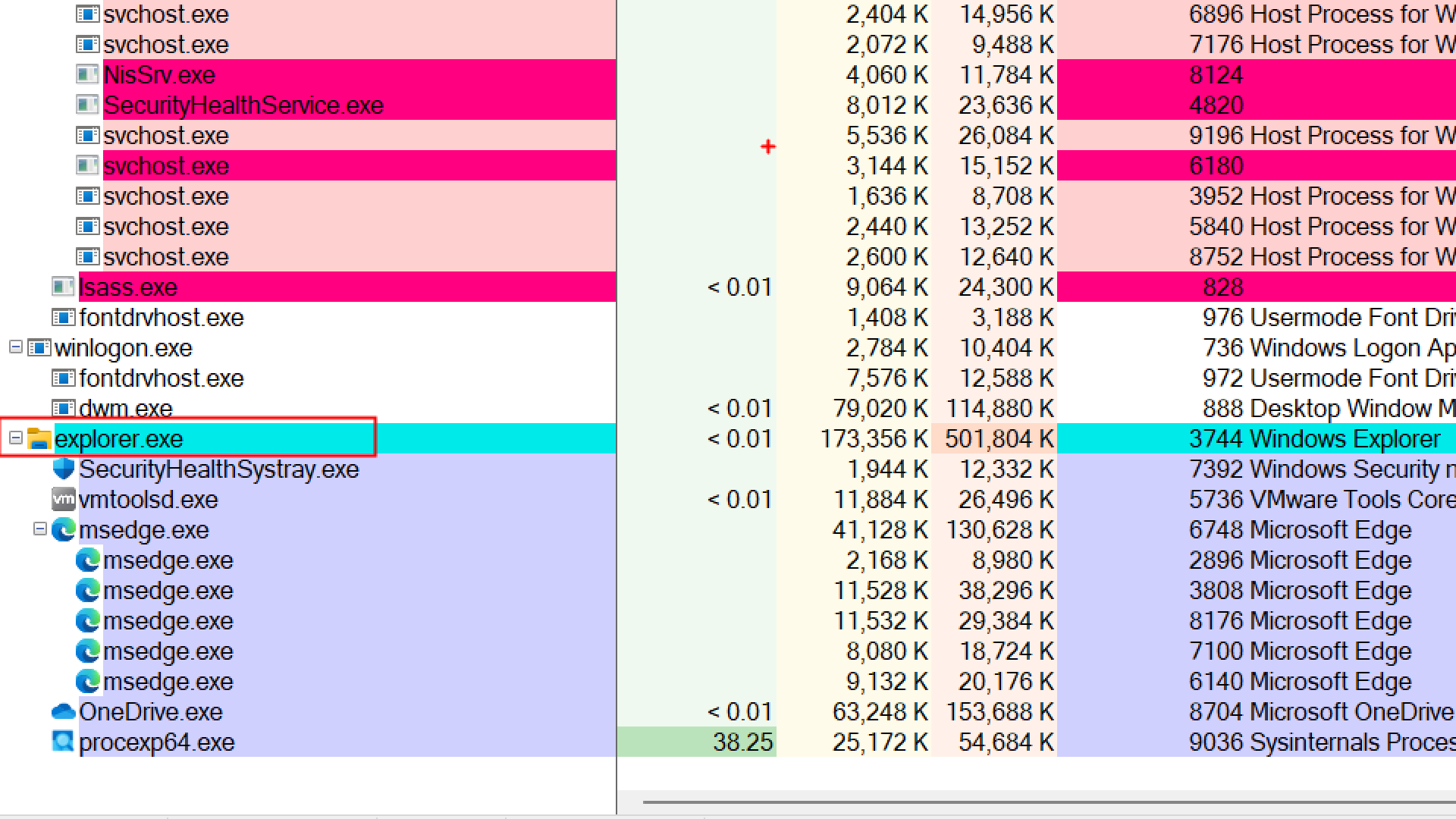The image size is (1456, 819).
Task: Click the NisSrv.exe process icon
Action: tap(88, 74)
